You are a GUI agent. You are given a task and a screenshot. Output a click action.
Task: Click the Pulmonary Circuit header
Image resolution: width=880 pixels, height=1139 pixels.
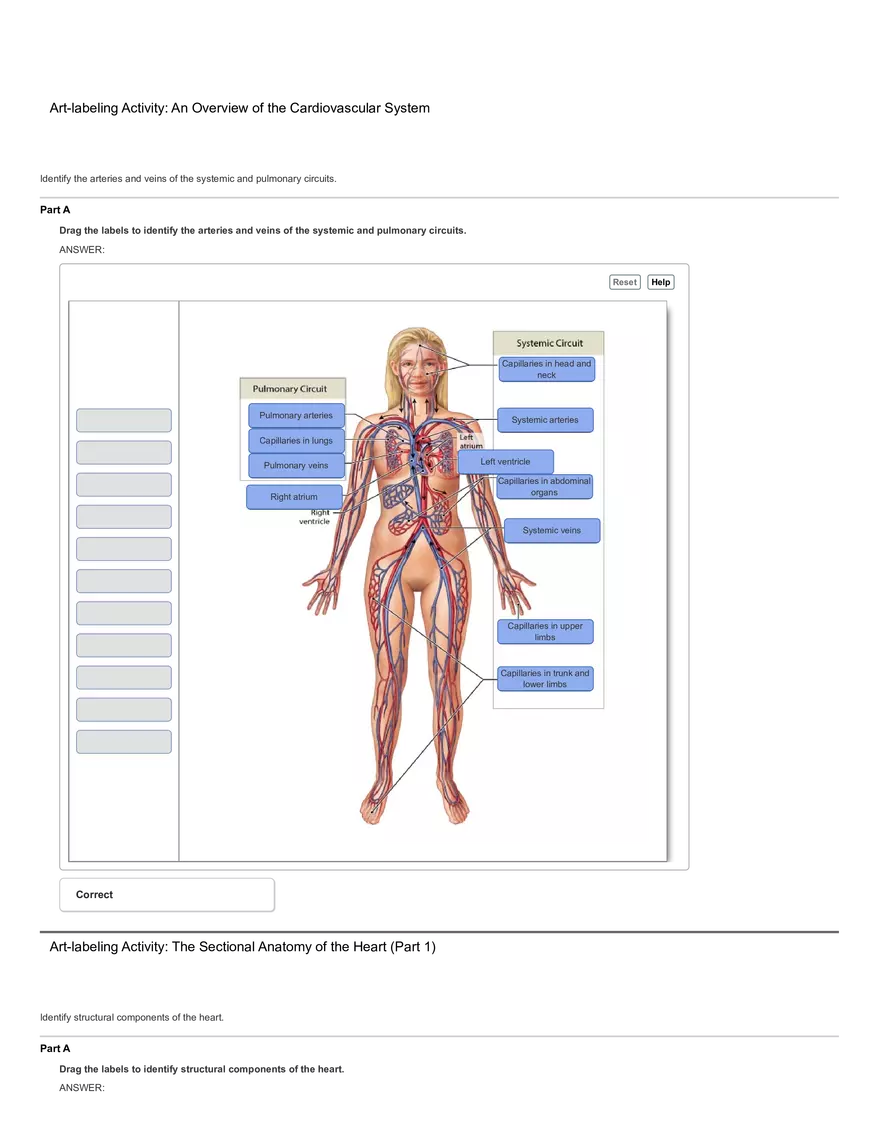[289, 389]
